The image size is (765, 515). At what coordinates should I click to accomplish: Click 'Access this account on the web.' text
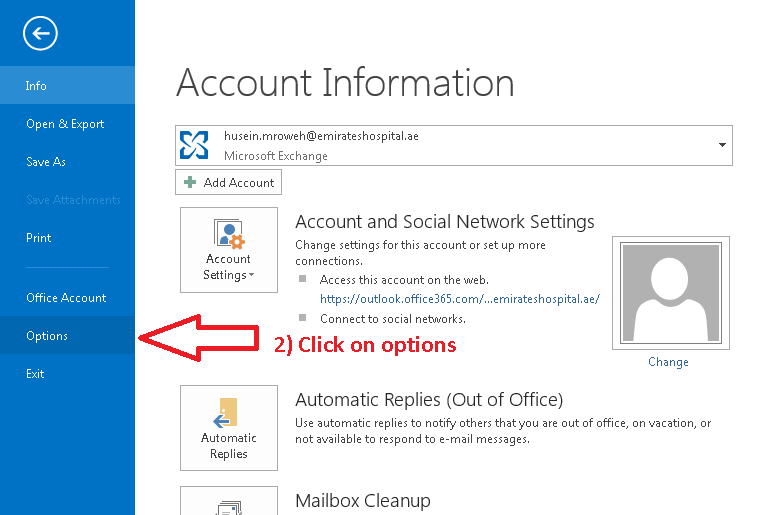tap(404, 280)
